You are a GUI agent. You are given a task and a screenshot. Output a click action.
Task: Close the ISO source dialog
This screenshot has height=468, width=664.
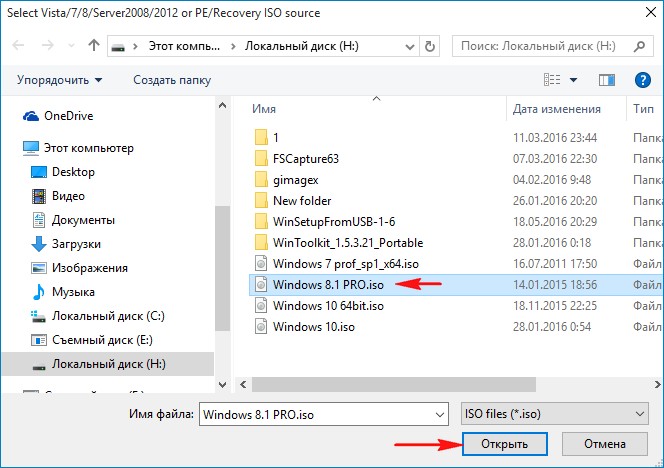click(651, 12)
